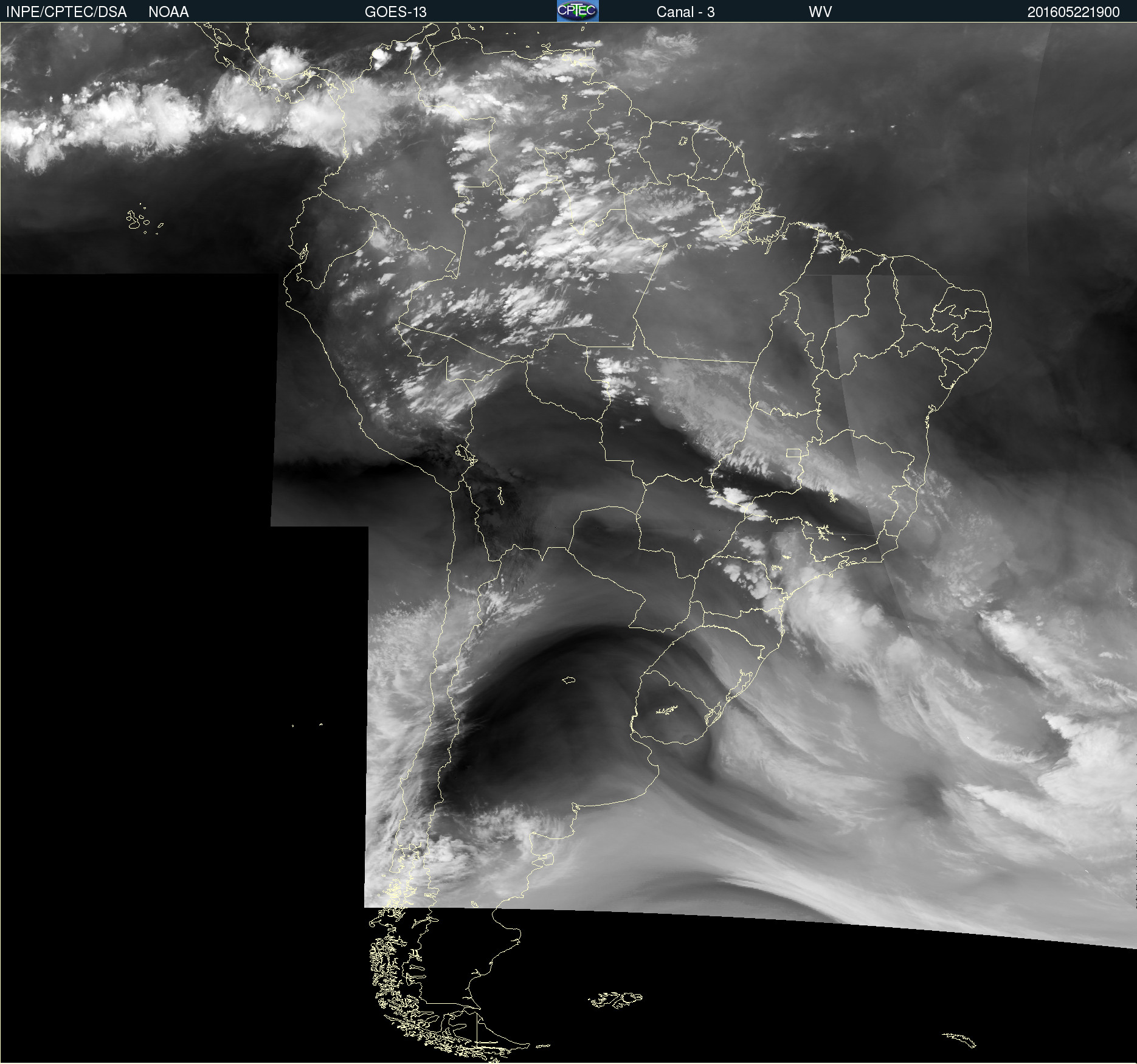Select the NOAA label in the header

tap(168, 12)
